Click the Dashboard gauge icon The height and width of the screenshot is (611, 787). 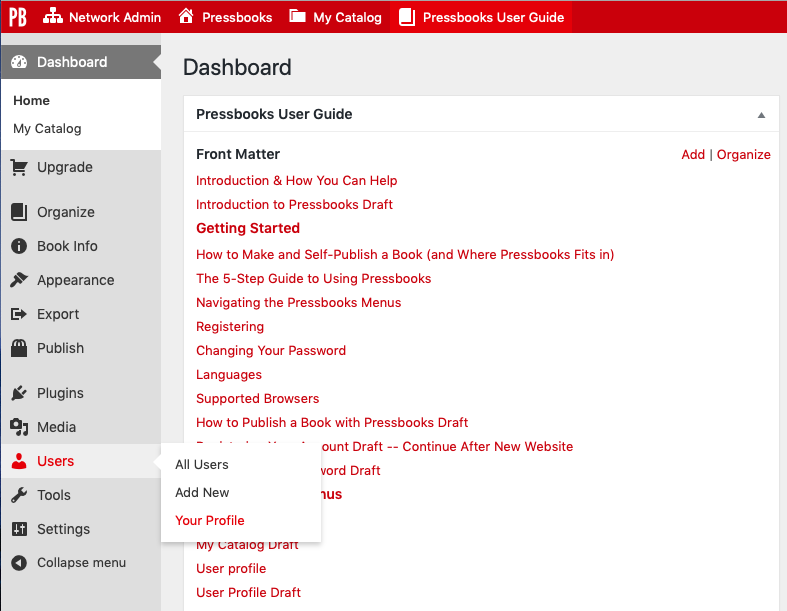tap(19, 62)
